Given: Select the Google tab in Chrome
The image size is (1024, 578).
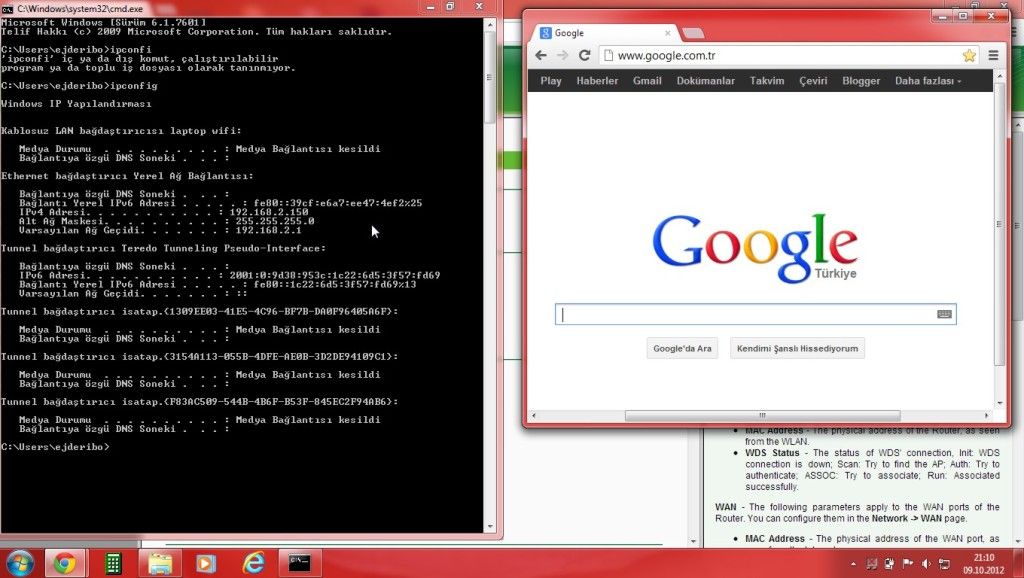Looking at the screenshot, I should pos(605,33).
